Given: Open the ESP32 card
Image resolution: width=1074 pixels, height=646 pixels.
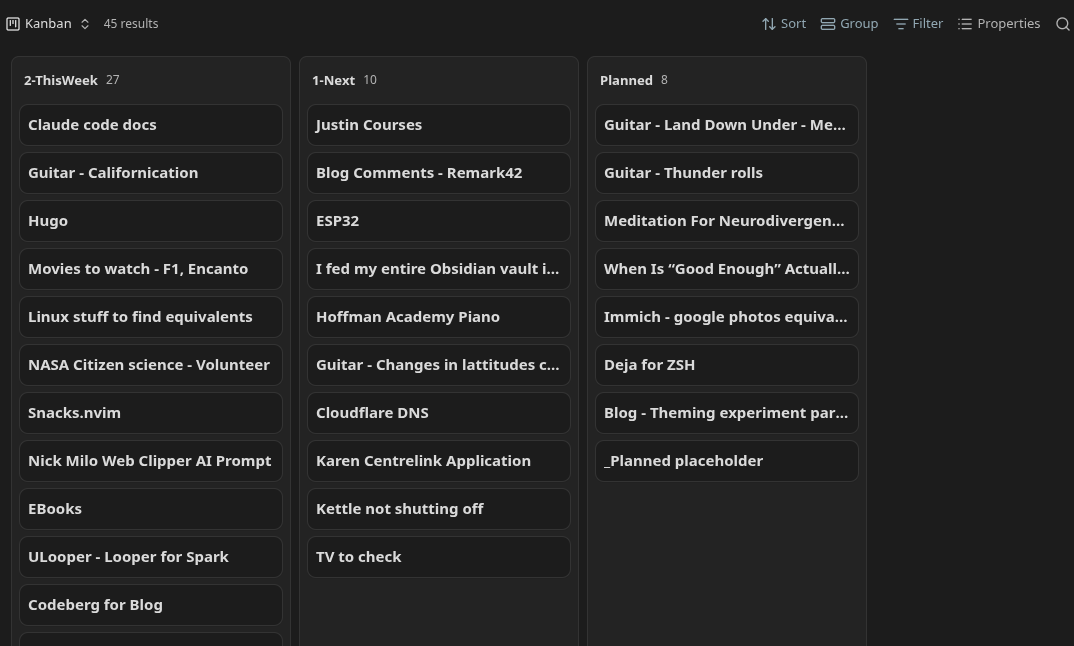Looking at the screenshot, I should [x=438, y=221].
